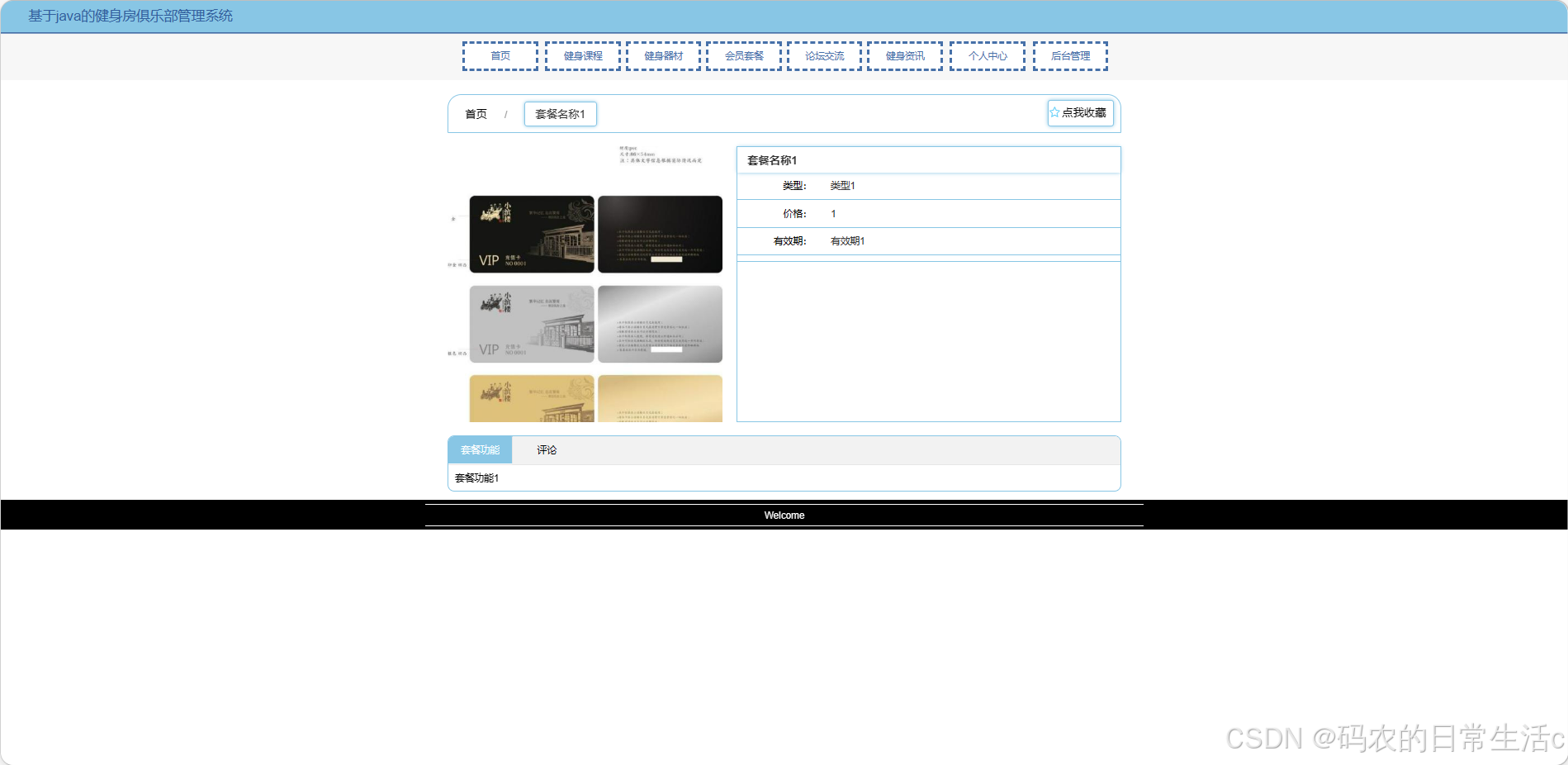Click the 有效期: label
1568x765 pixels.
789,241
